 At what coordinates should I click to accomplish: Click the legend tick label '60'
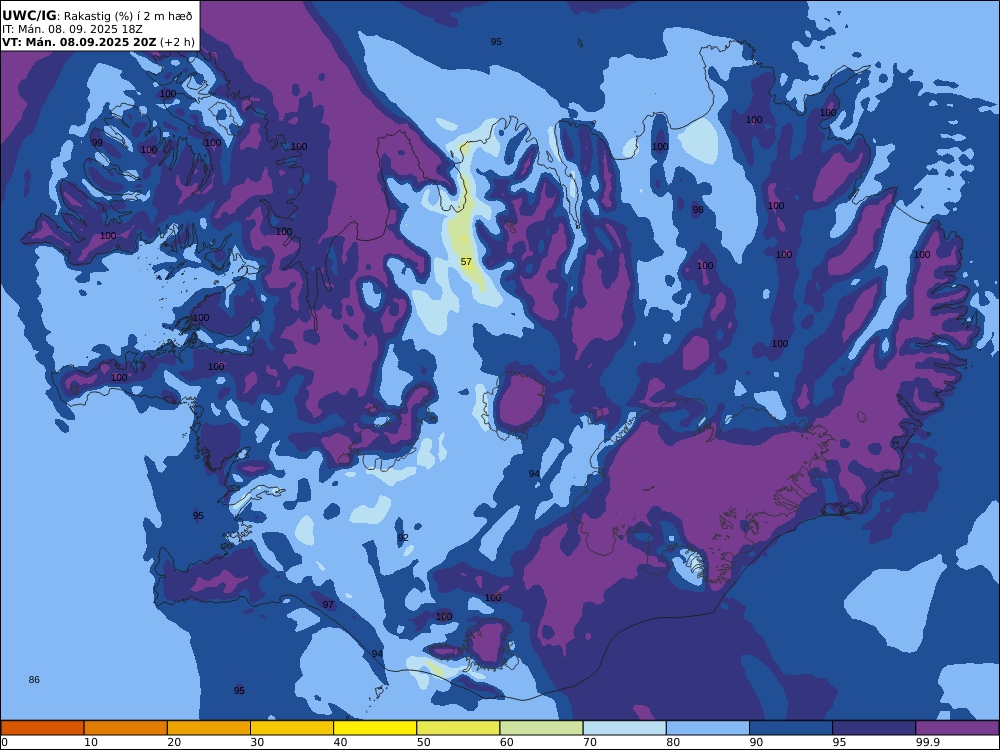click(x=507, y=742)
